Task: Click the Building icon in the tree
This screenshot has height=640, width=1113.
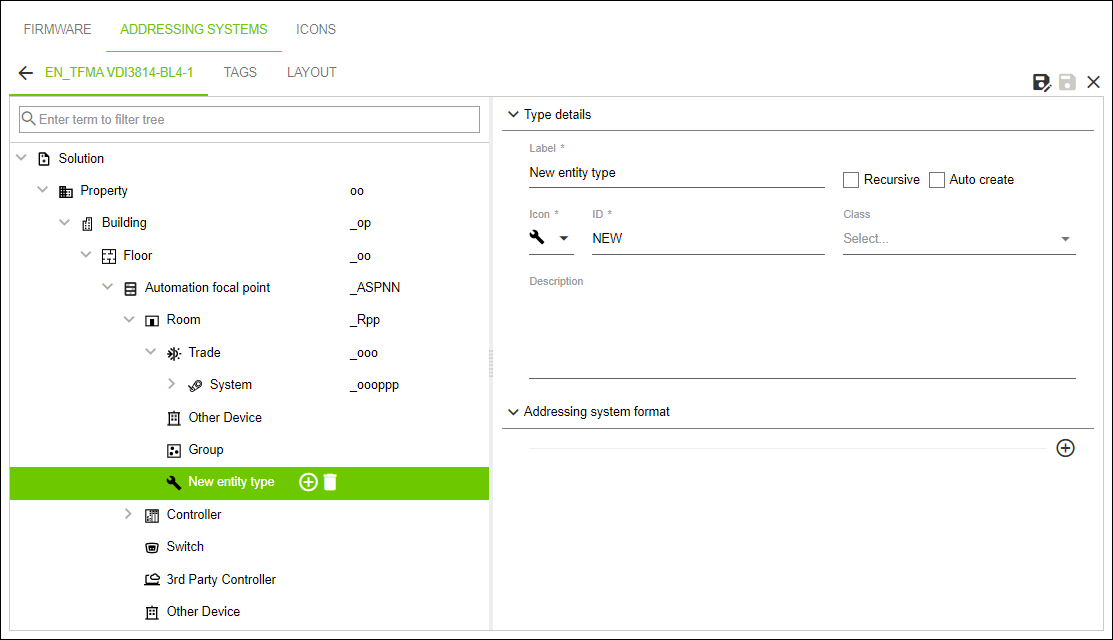Action: 87,223
